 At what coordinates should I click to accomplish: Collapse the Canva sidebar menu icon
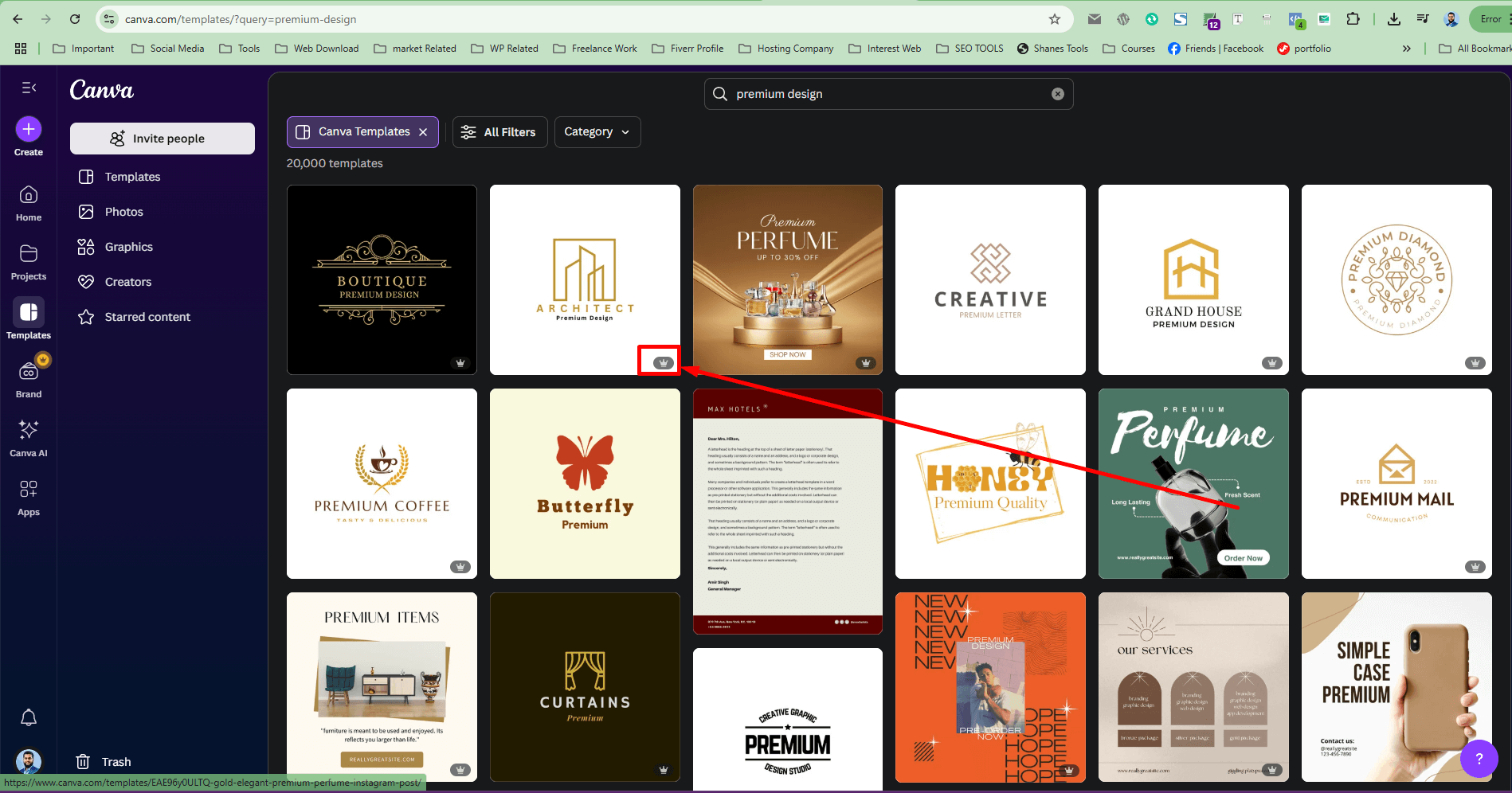29,88
